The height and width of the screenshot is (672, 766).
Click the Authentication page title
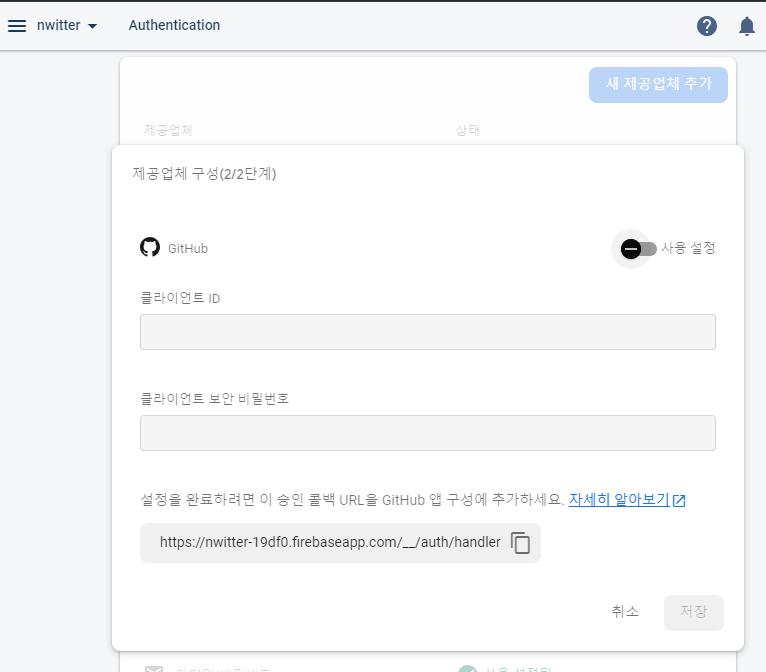[x=174, y=25]
